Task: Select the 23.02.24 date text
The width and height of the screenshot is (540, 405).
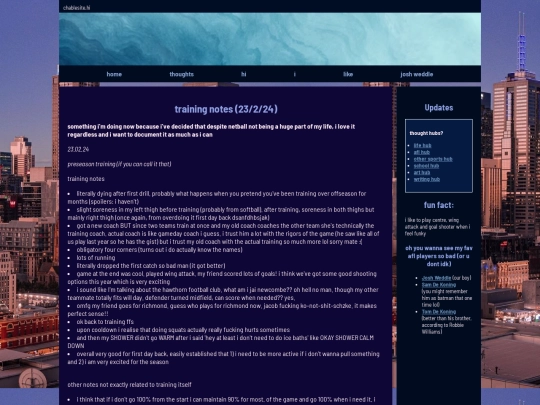Action: point(78,149)
